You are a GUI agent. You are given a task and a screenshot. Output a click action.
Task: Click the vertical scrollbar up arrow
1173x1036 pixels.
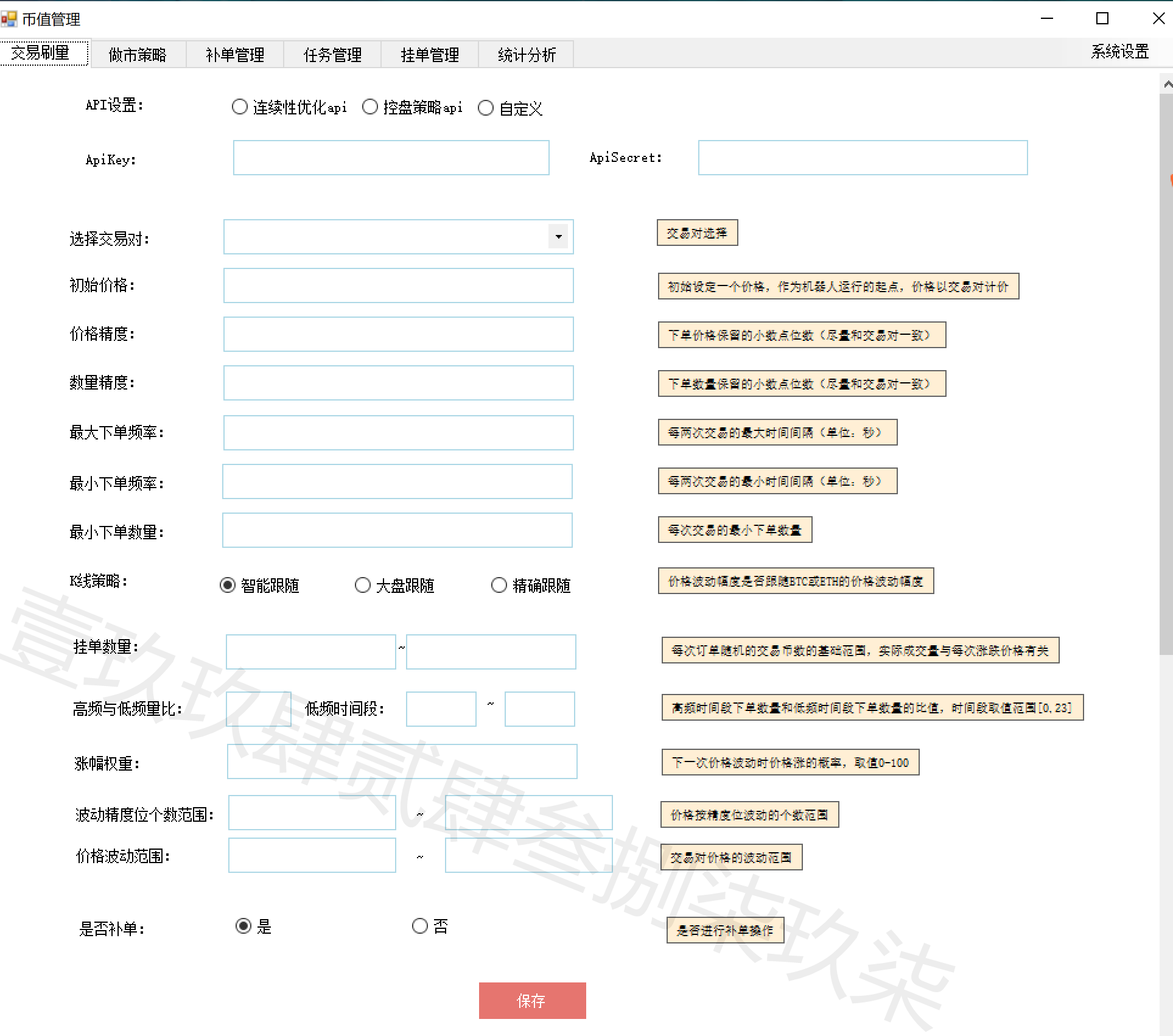(x=1167, y=84)
